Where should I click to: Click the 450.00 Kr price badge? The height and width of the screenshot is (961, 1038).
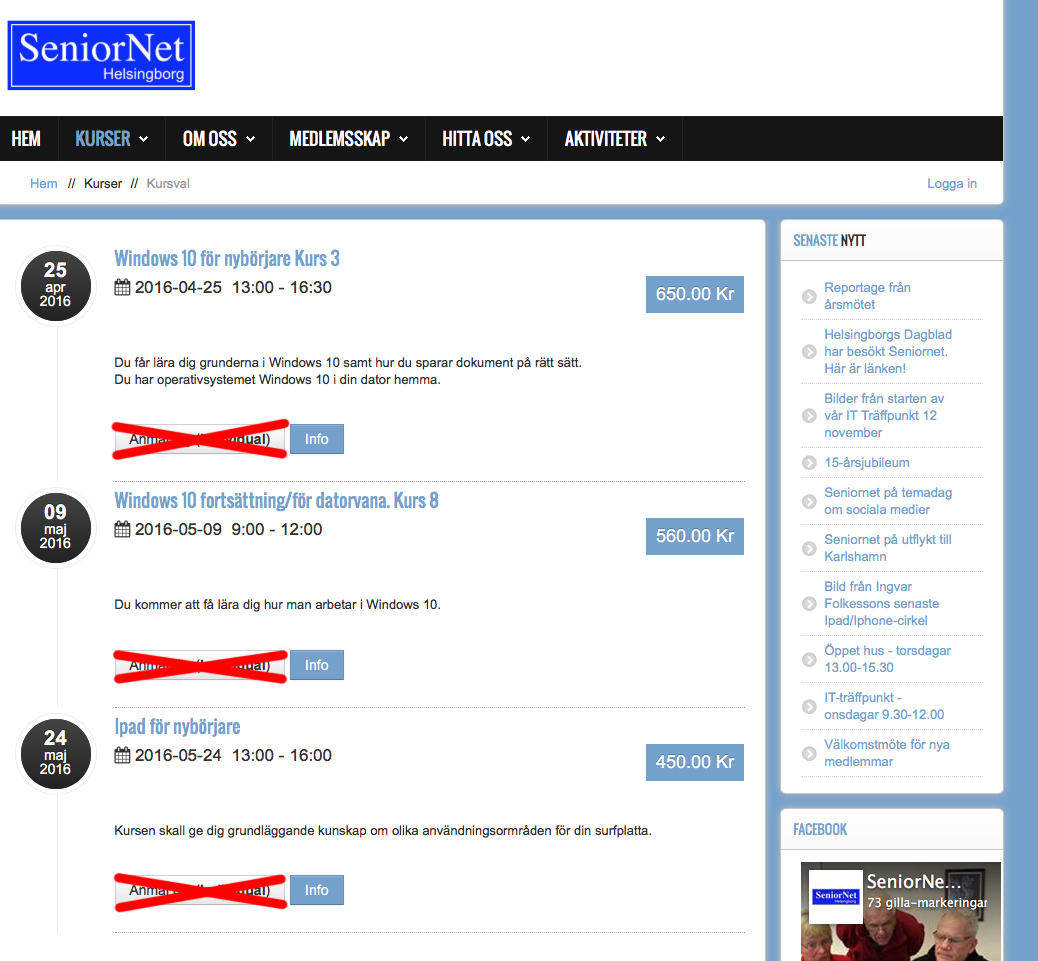(x=695, y=762)
